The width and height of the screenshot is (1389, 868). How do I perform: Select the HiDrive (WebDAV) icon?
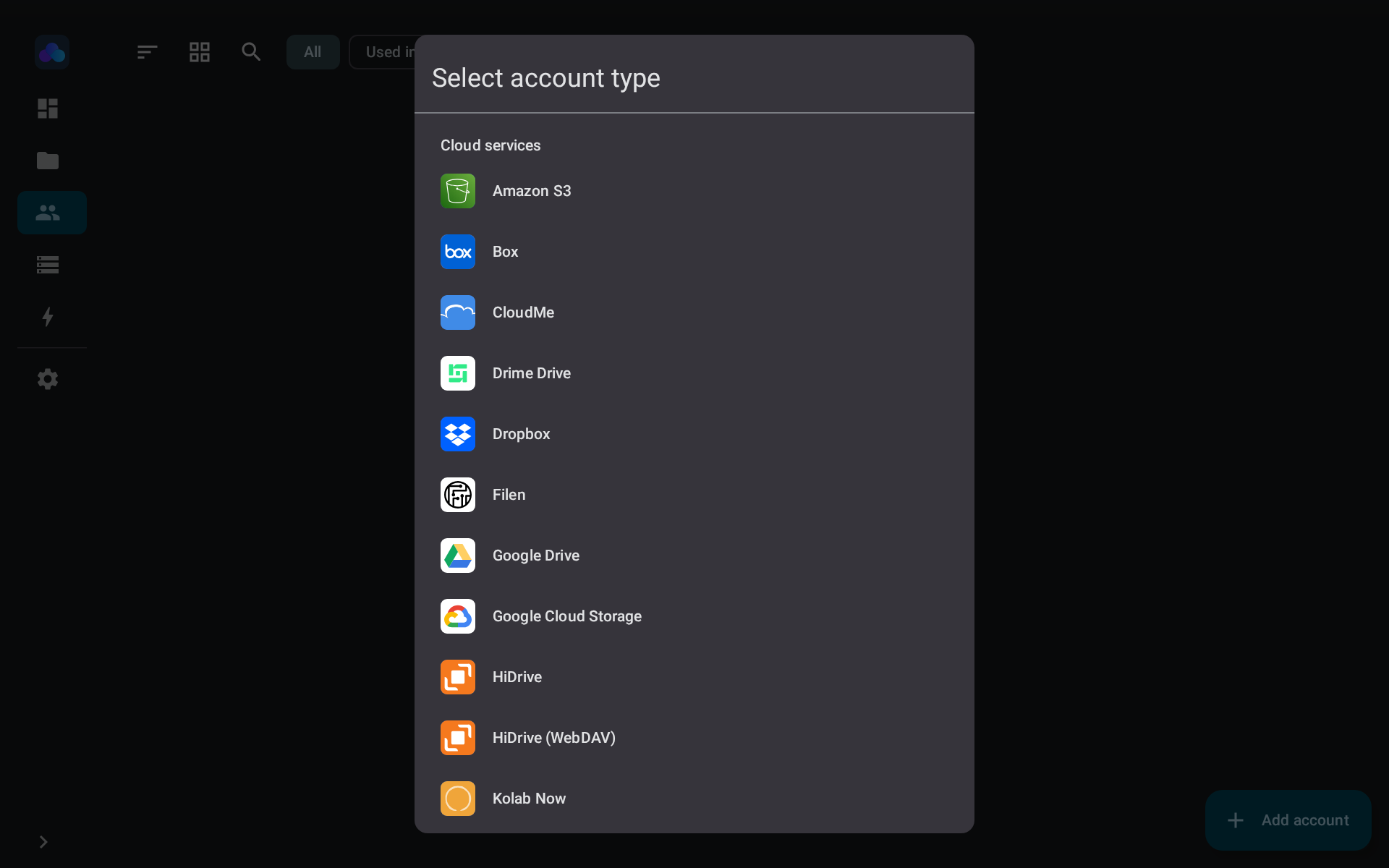458,738
